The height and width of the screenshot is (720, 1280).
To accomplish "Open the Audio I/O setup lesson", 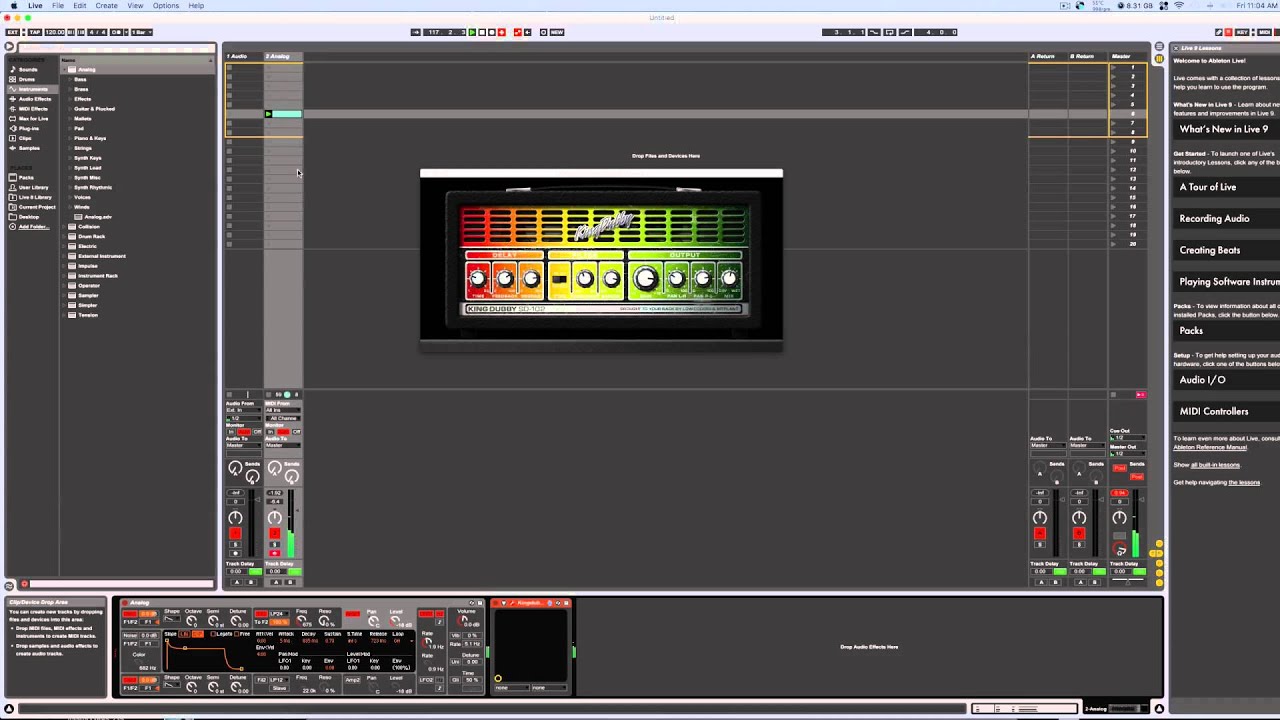I will 1226,380.
